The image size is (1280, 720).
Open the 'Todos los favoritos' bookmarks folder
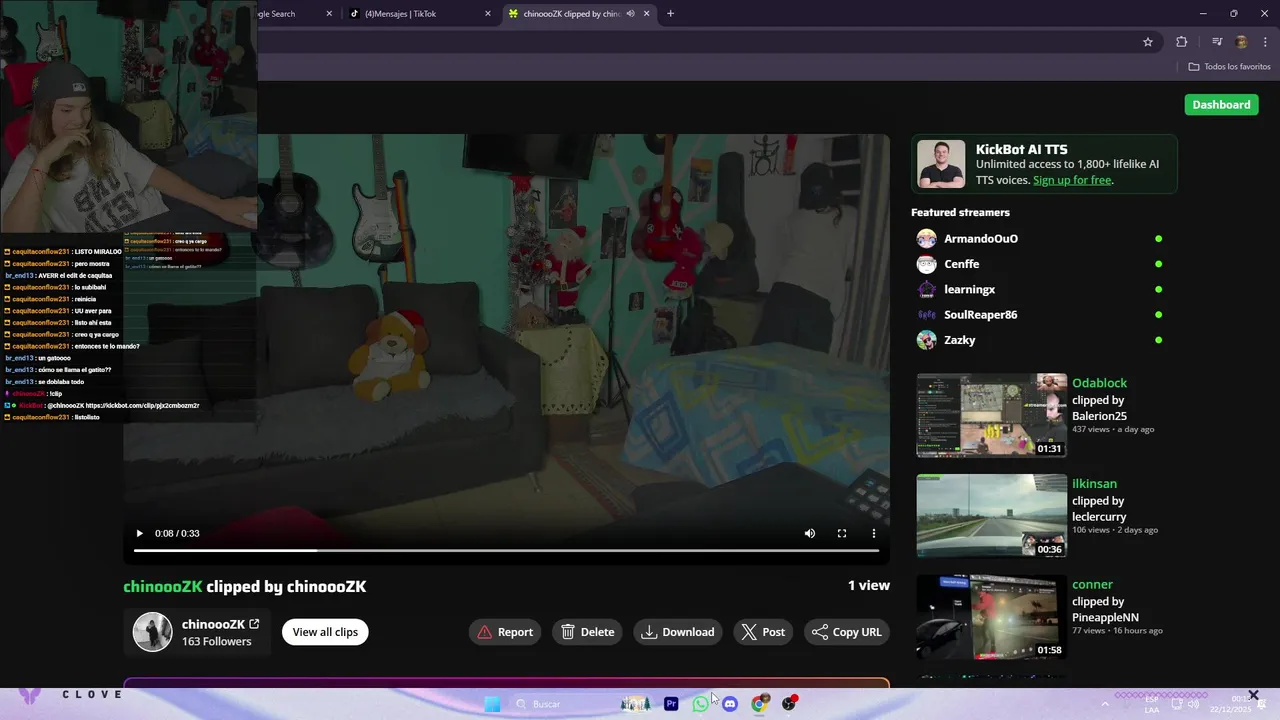tap(1230, 67)
